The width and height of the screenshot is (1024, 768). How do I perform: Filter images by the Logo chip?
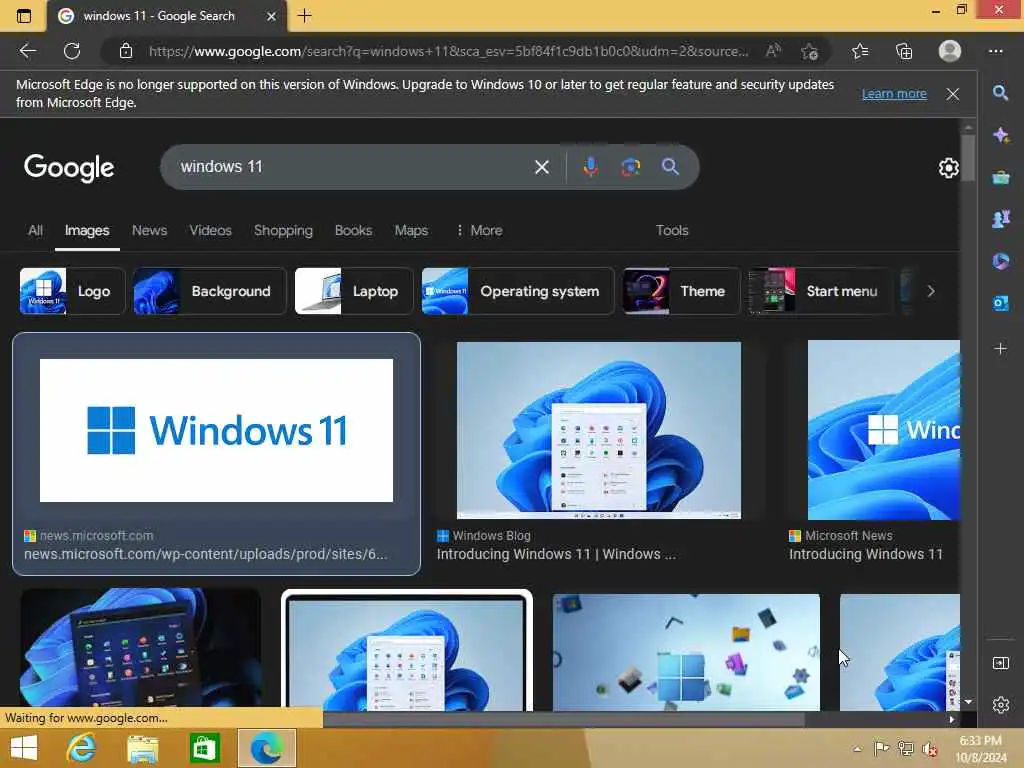coord(72,291)
